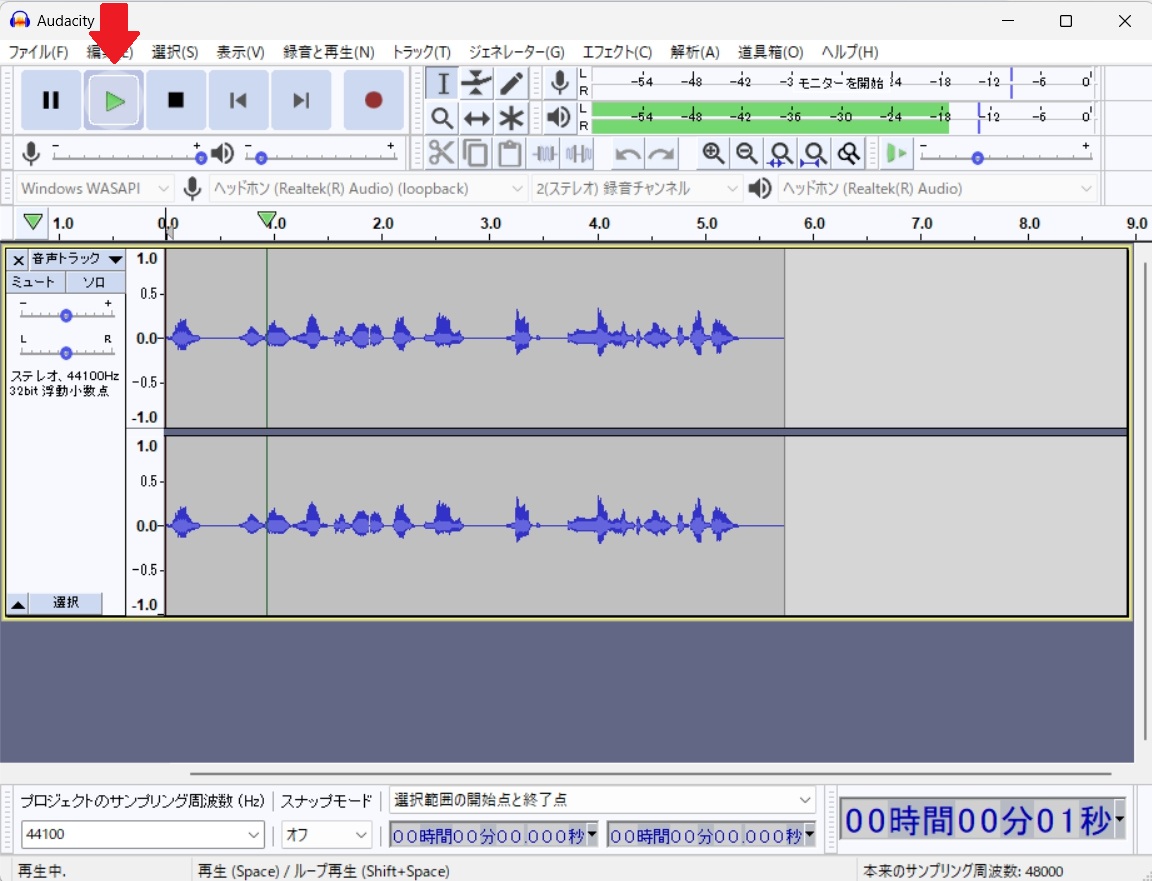Click the track pan slider between L and R
Image resolution: width=1152 pixels, height=881 pixels.
65,352
